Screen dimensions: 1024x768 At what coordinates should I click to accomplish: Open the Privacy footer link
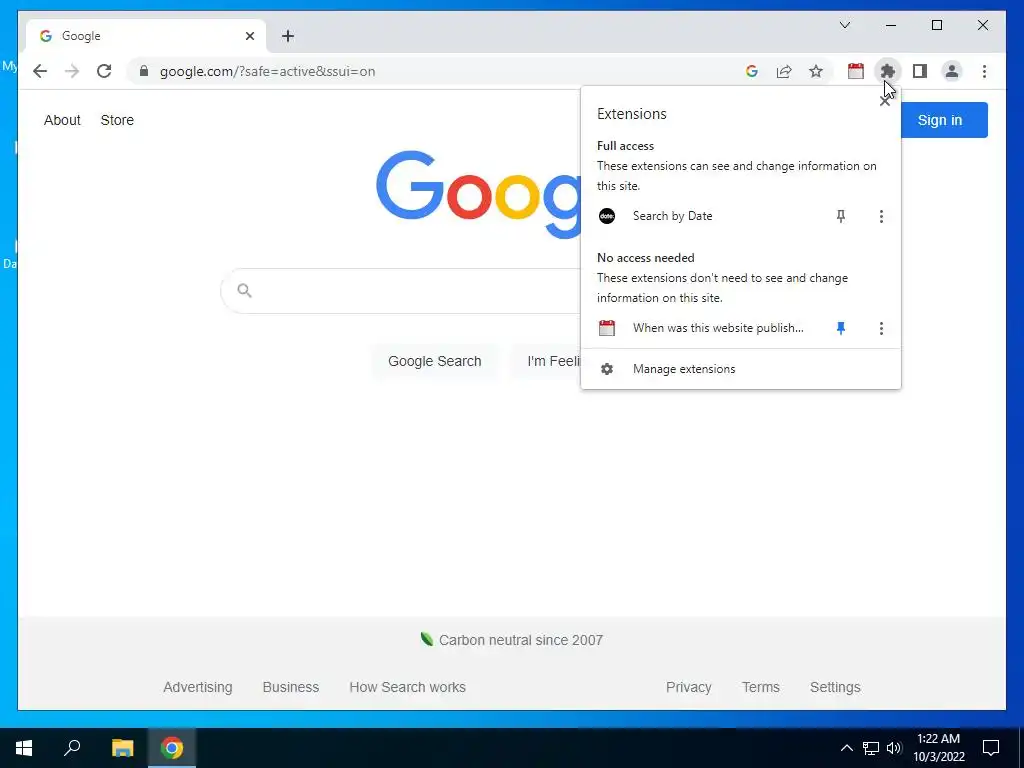688,687
